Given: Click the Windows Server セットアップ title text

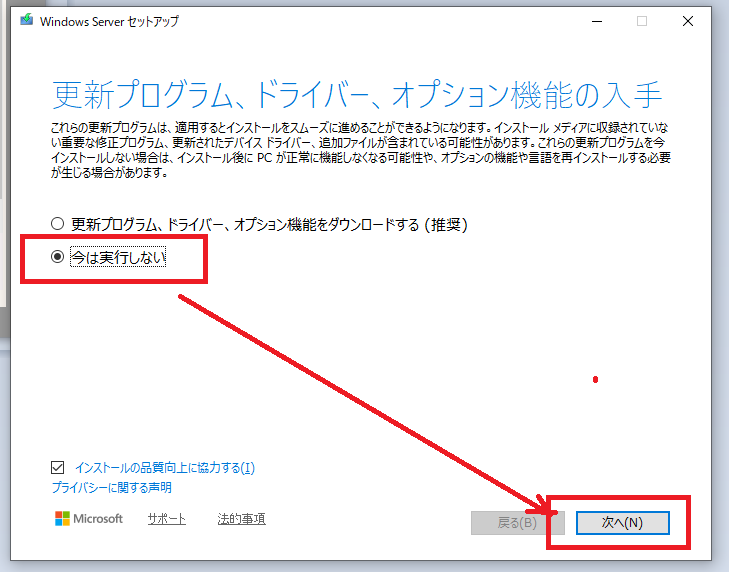Looking at the screenshot, I should (110, 21).
